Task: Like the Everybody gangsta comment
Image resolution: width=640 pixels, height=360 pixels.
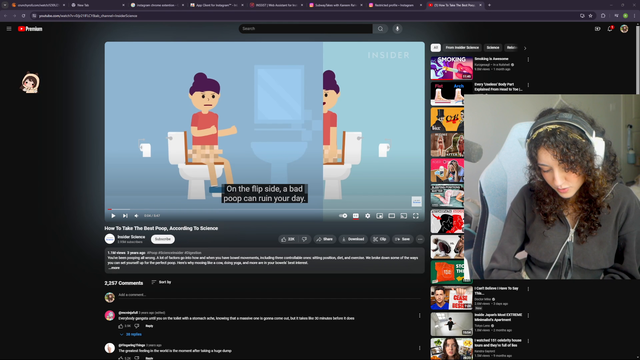Action: click(121, 326)
